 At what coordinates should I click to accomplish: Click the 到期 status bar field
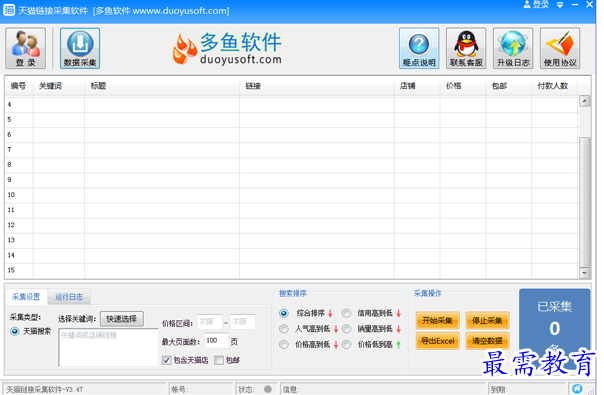526,389
